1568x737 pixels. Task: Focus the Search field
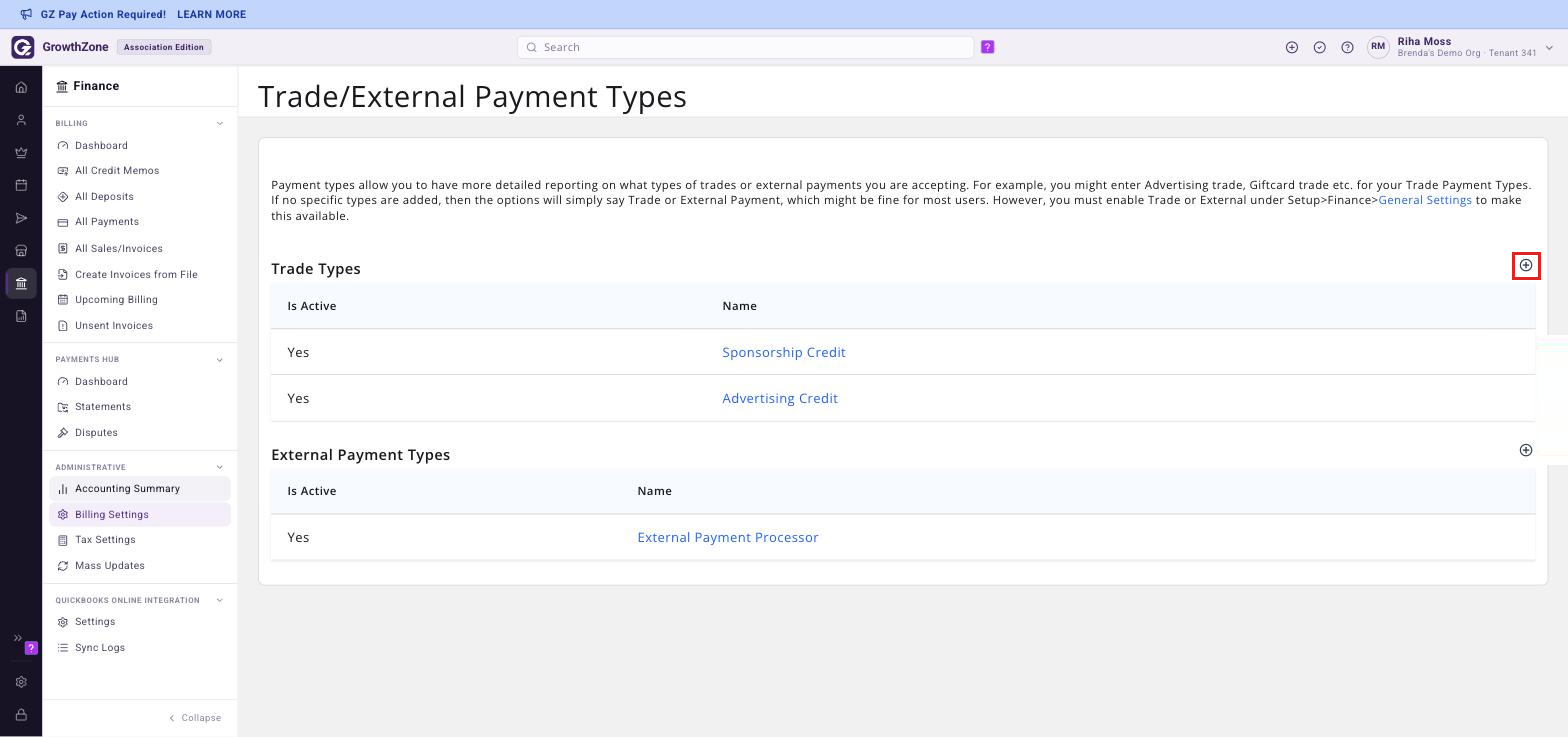pos(746,47)
